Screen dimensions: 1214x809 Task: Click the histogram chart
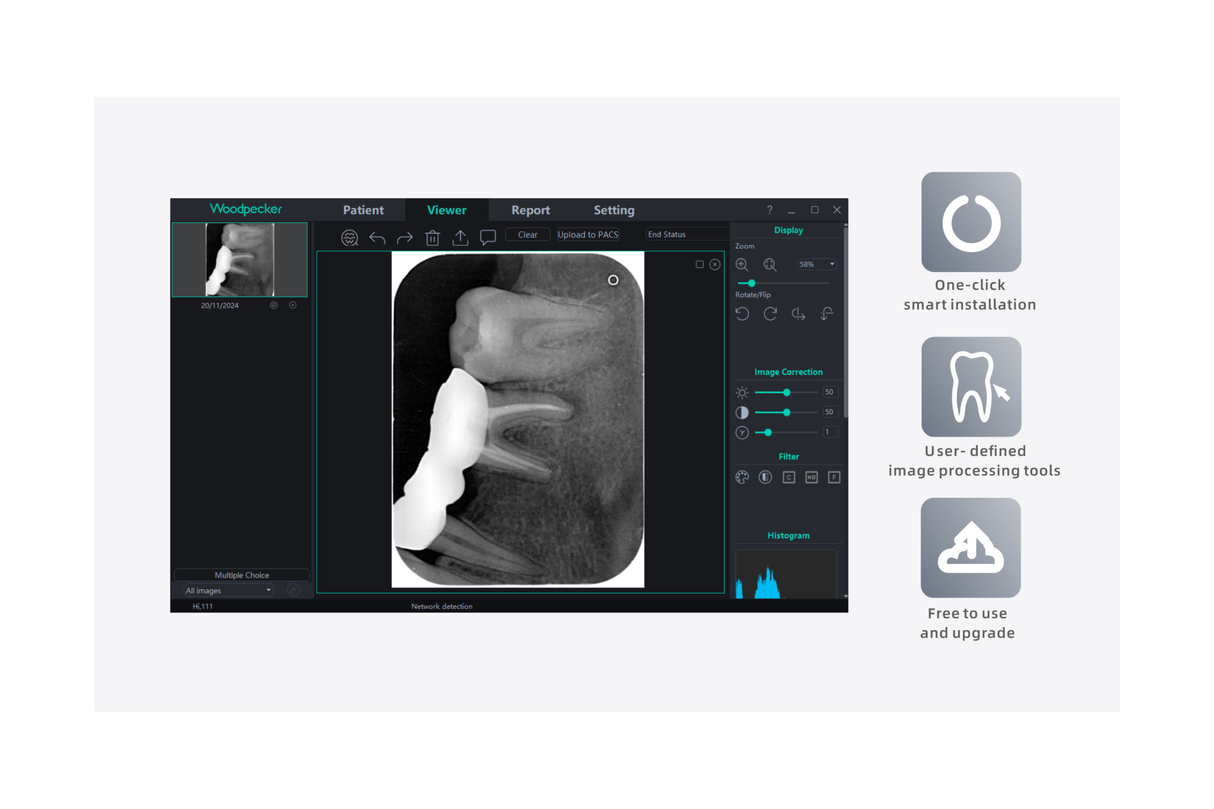coord(786,574)
